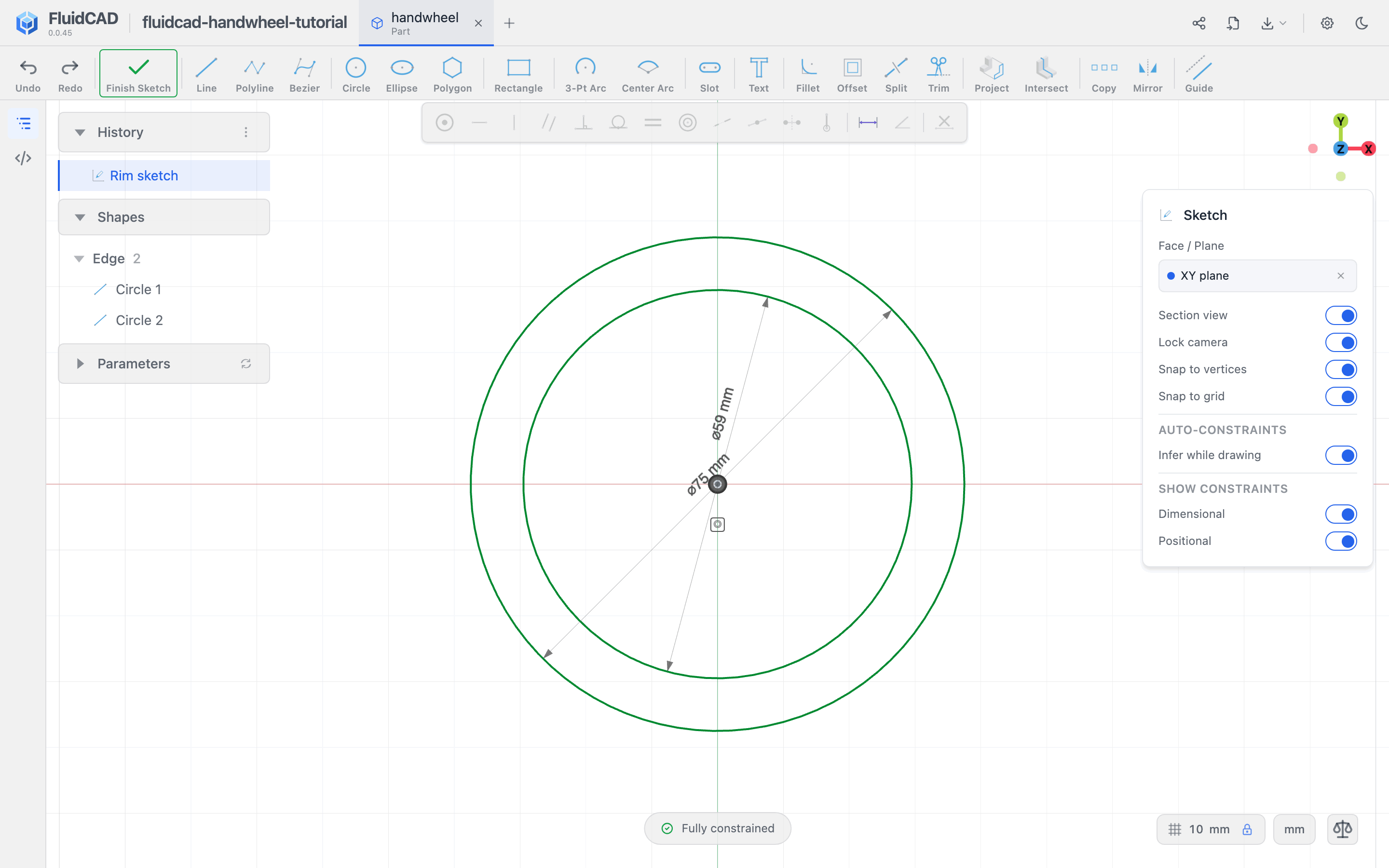
Task: Open History panel options menu
Action: tap(245, 133)
